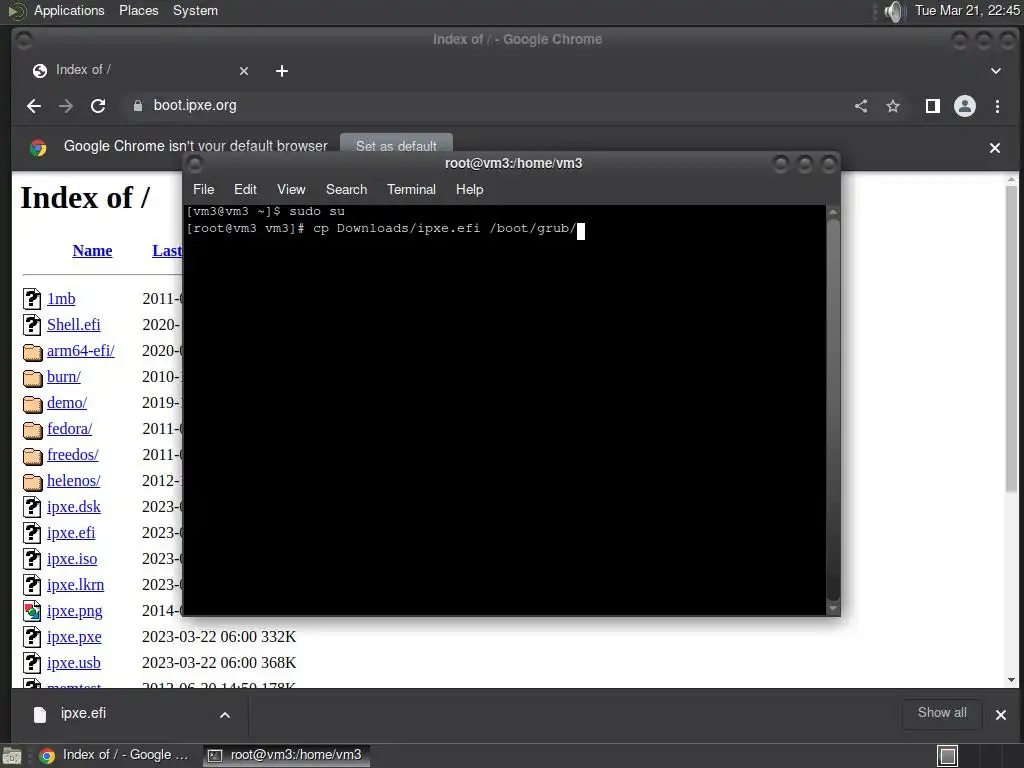Open the System menu

click(195, 10)
